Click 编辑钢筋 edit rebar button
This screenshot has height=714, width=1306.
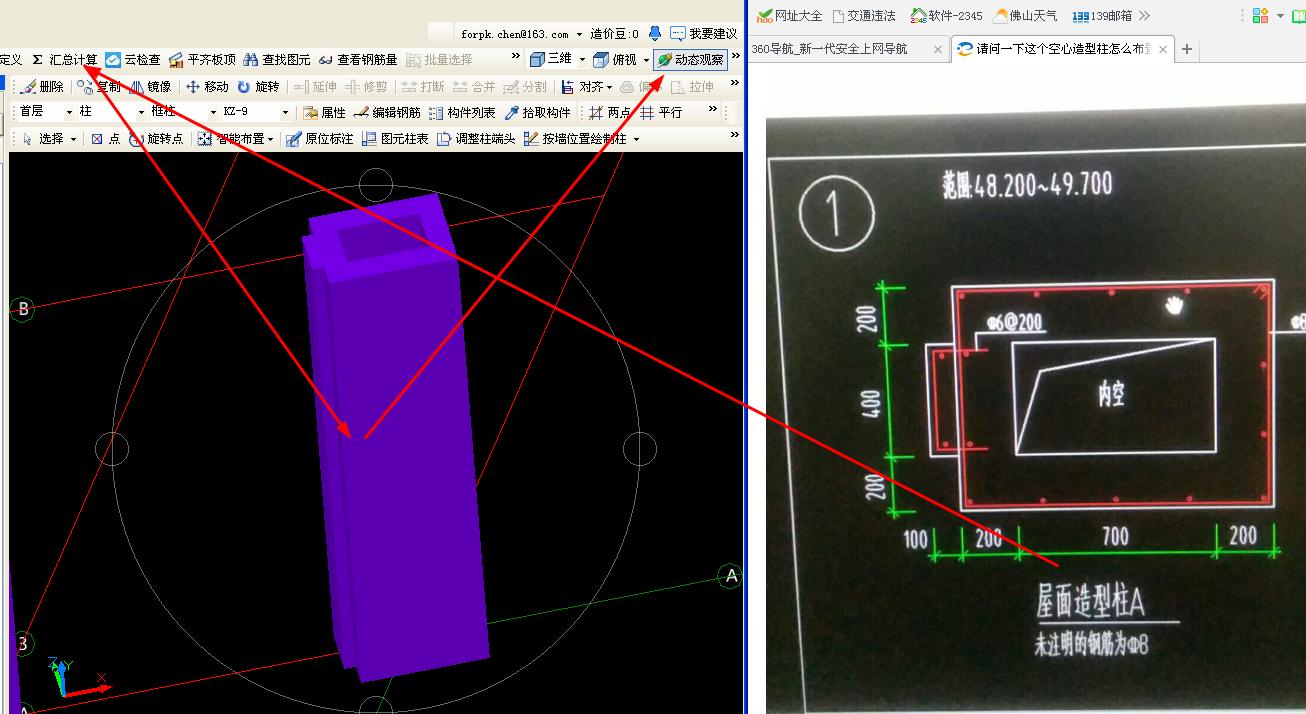pyautogui.click(x=386, y=113)
